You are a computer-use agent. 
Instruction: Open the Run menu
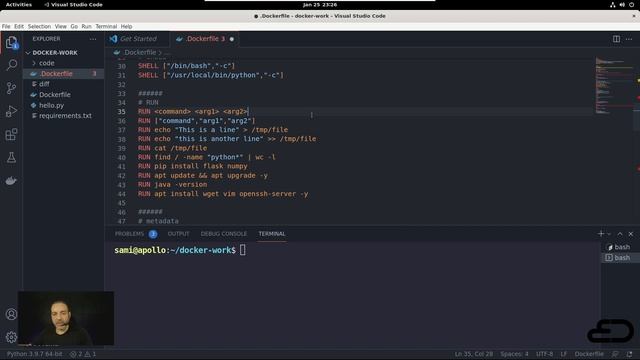point(86,26)
